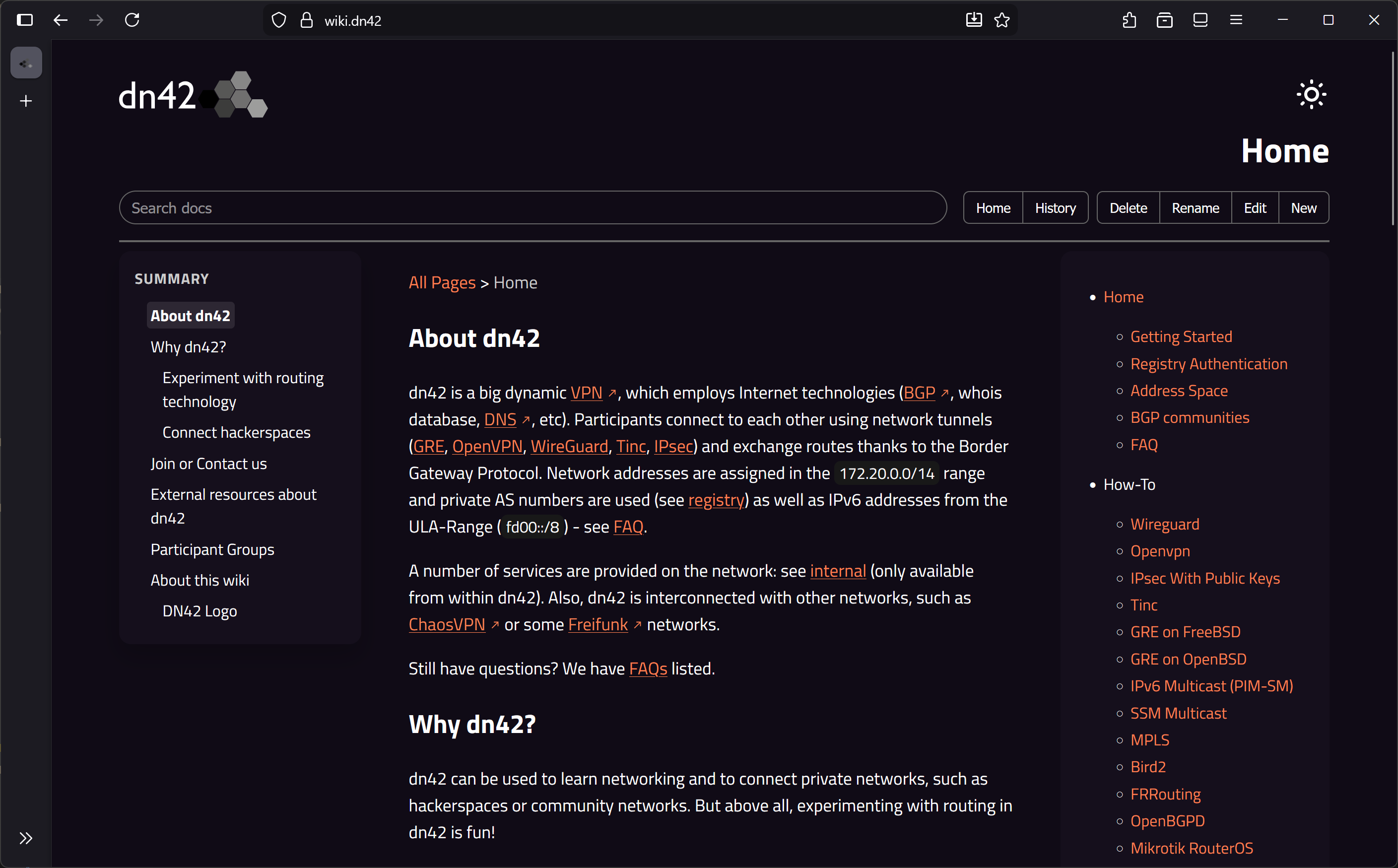The image size is (1398, 868).
Task: Open a new tab with the plus icon
Action: point(25,101)
